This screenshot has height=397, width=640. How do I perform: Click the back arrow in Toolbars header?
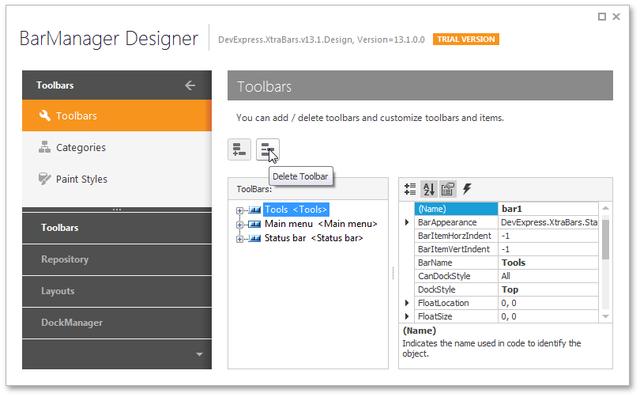click(190, 85)
